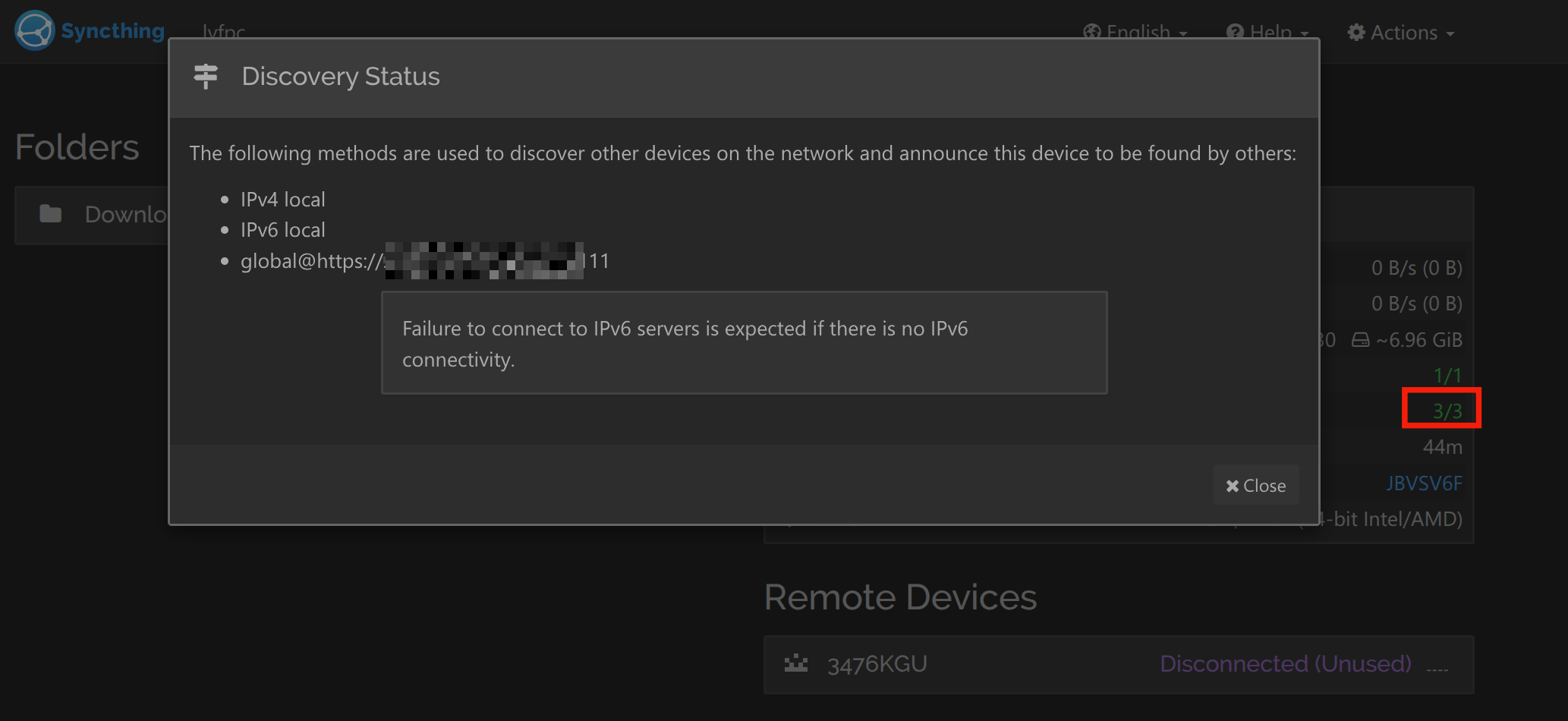Viewport: 1568px width, 721px height.
Task: Click the 1/1 listeners status link
Action: 1447,375
